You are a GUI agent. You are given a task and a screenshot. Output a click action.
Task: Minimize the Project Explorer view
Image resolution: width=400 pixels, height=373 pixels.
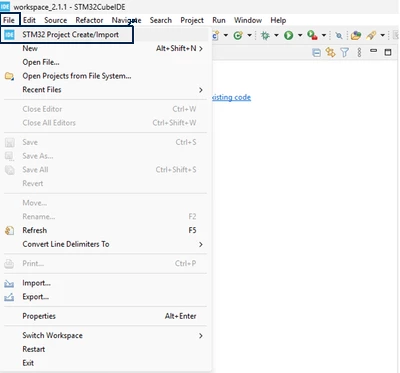tap(374, 51)
